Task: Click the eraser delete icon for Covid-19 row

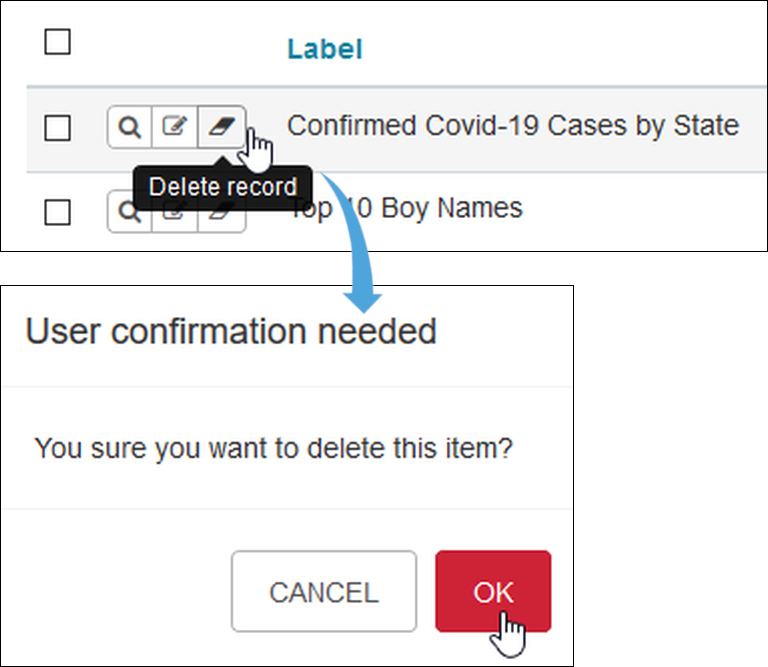Action: click(x=220, y=127)
